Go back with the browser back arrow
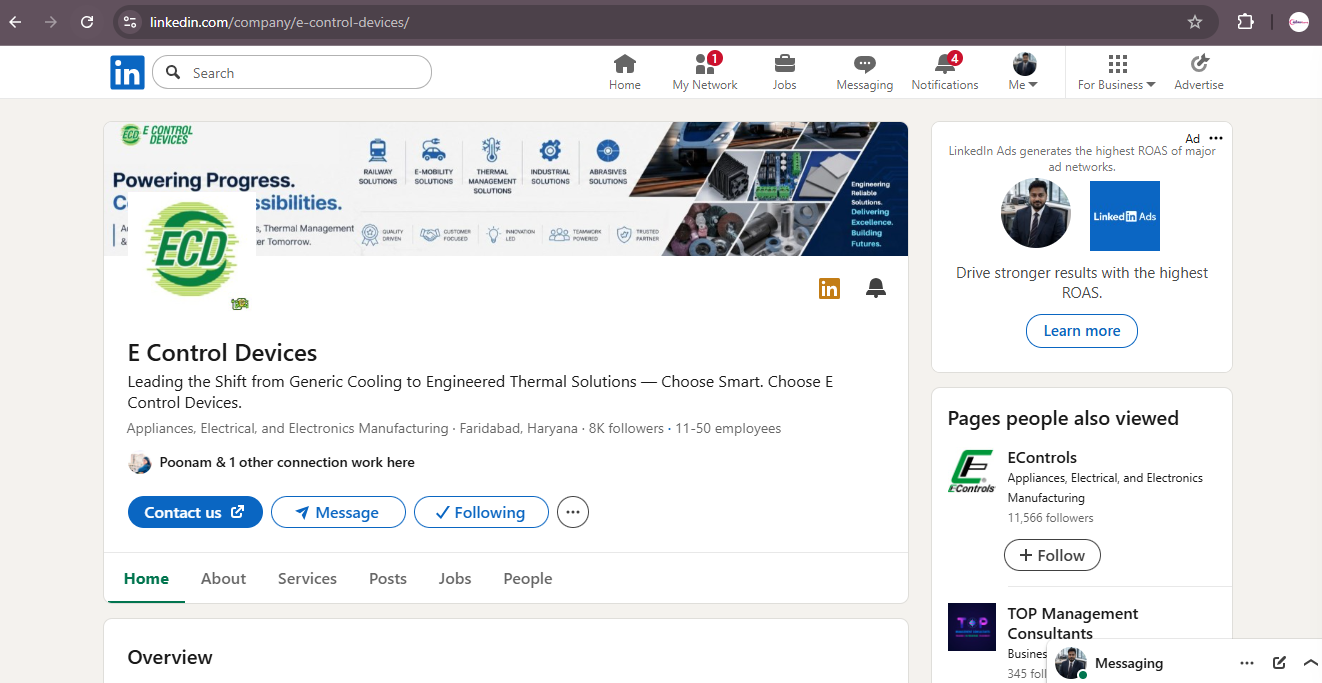Viewport: 1322px width, 683px height. [x=16, y=22]
